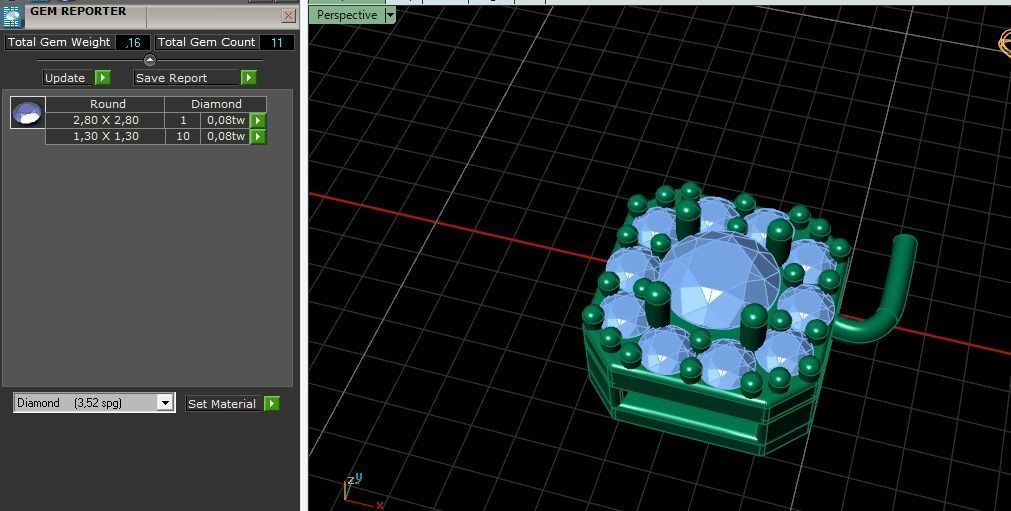Open the Diamond (3,52 spg) material dropdown
Viewport: 1011px width, 511px height.
165,403
